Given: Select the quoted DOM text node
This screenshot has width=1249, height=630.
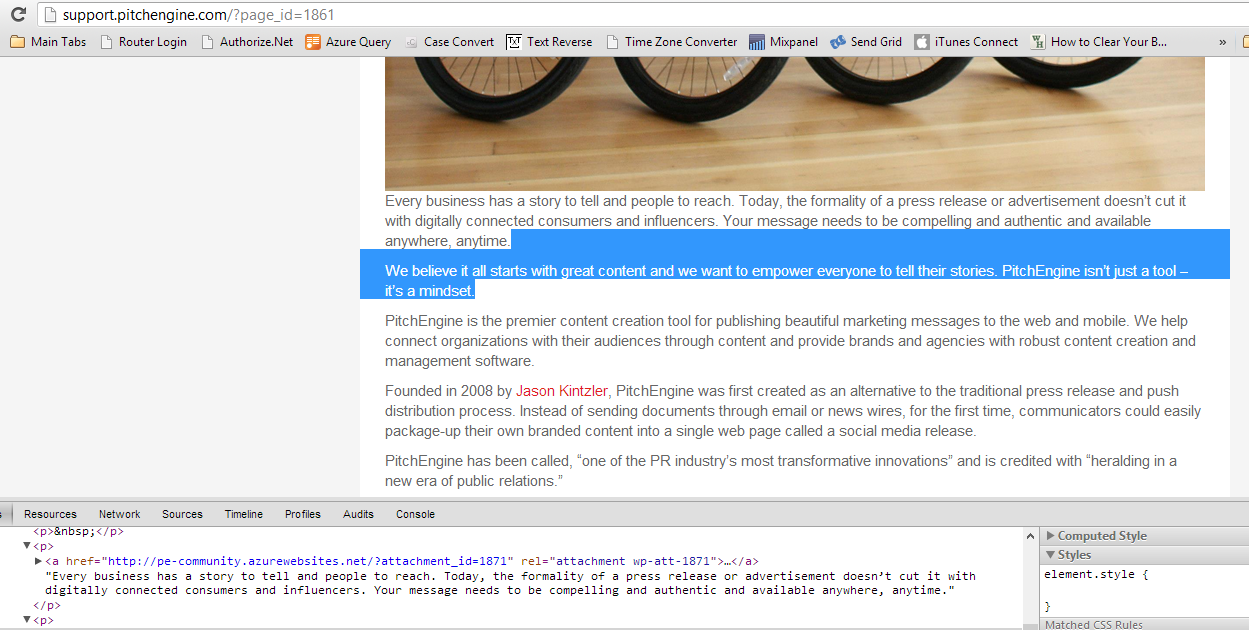Looking at the screenshot, I should click(x=510, y=583).
